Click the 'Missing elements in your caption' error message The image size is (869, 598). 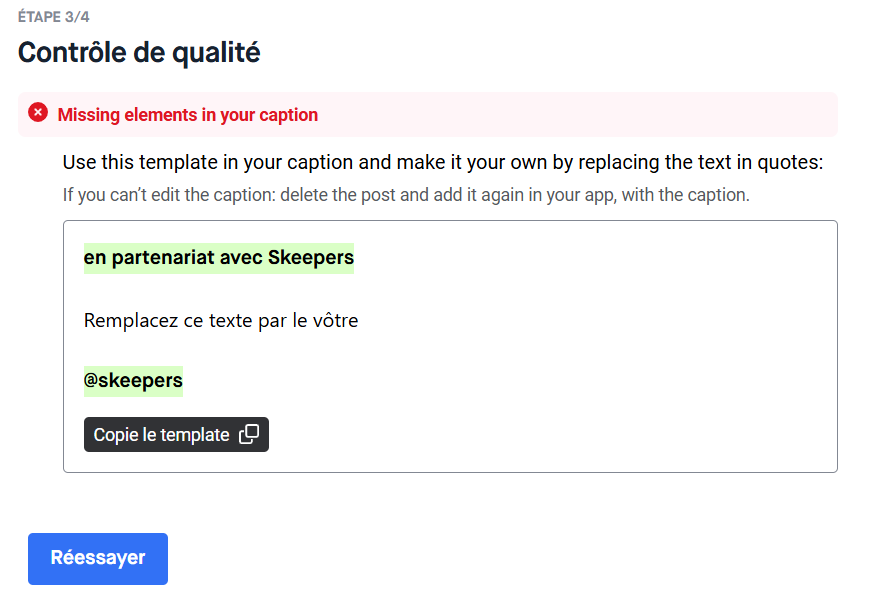(x=188, y=115)
